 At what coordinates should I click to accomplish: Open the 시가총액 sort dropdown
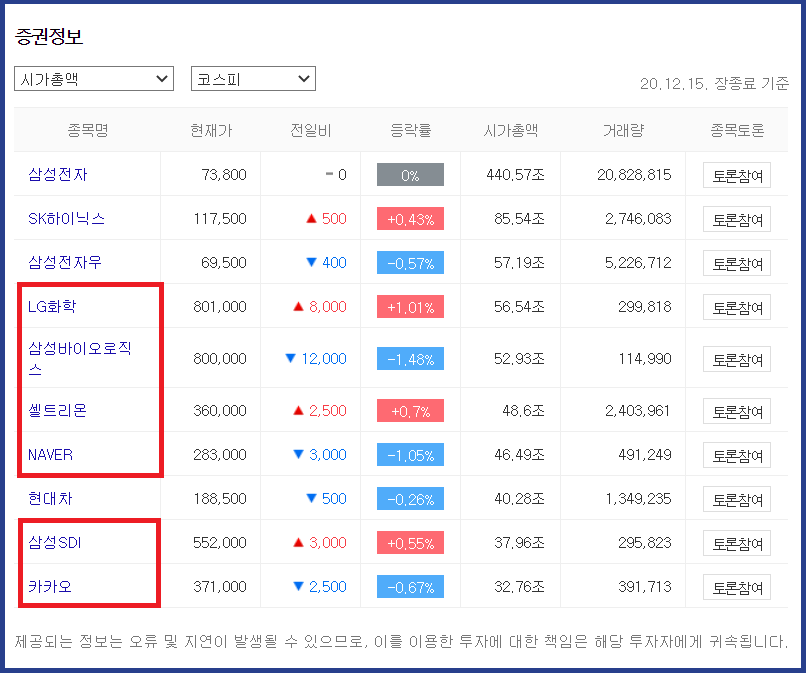click(x=94, y=79)
